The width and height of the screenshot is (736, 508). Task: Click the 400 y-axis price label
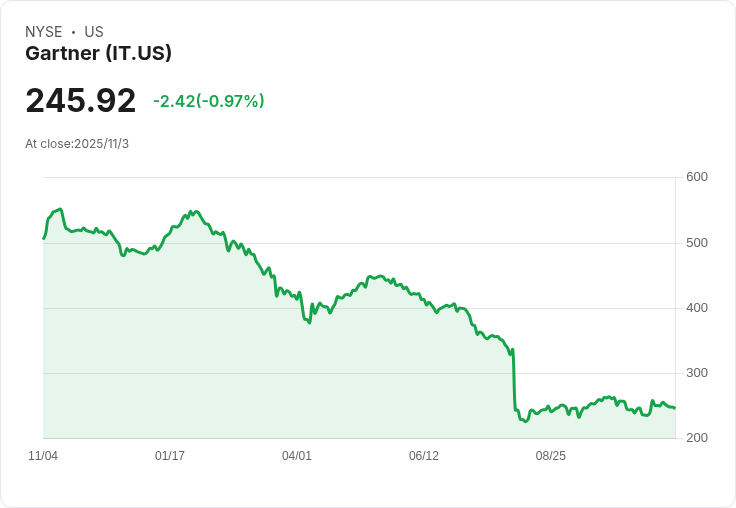coord(696,308)
